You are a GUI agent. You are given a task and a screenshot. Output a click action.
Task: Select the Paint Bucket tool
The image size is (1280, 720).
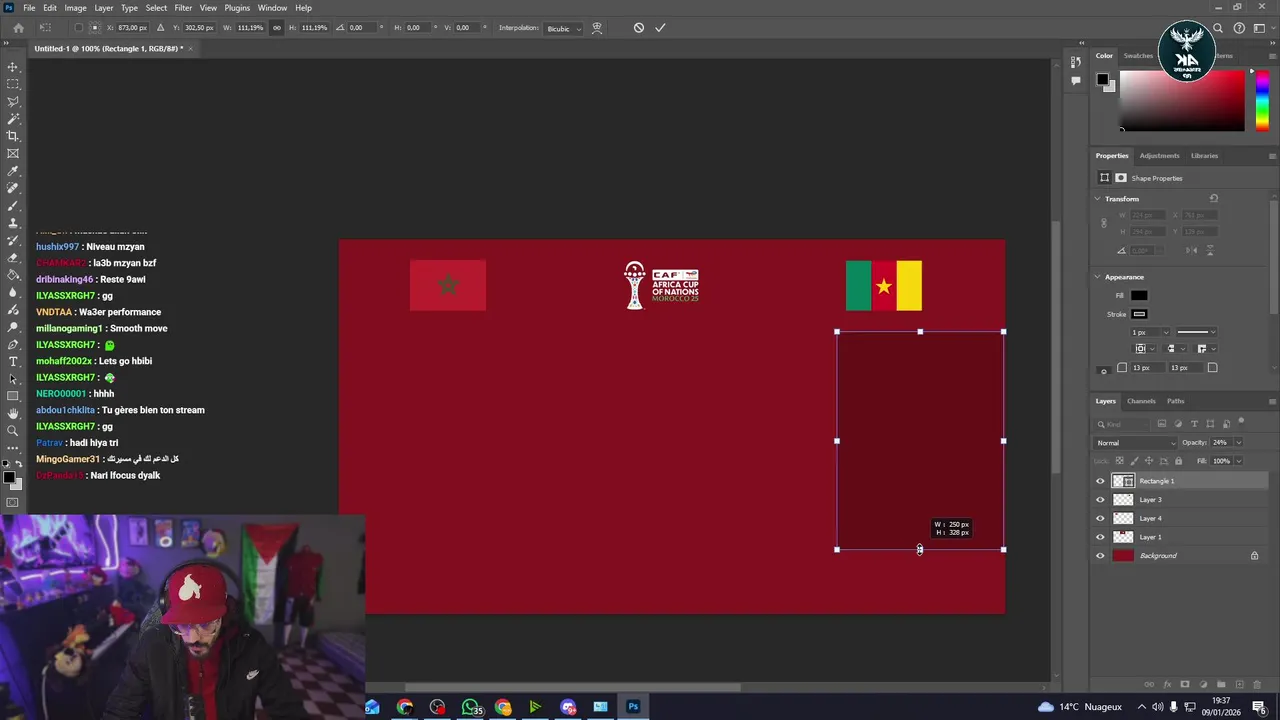[x=13, y=275]
